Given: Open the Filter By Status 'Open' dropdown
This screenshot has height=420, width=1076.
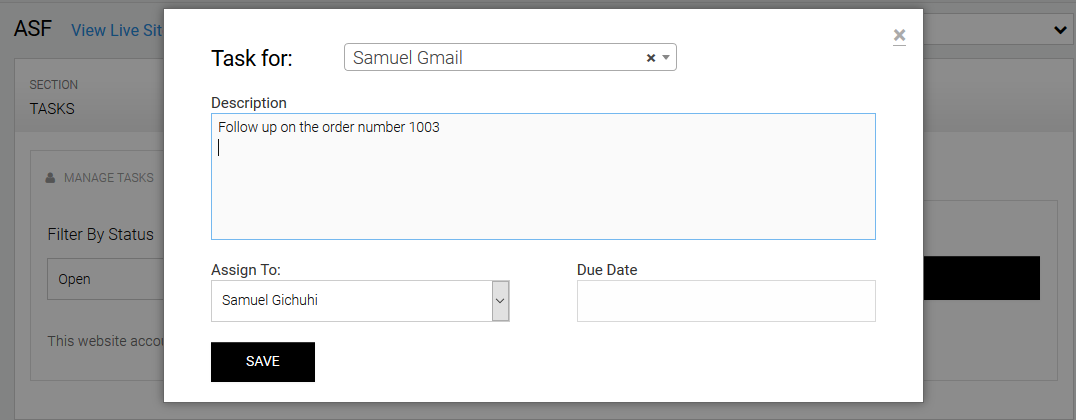Looking at the screenshot, I should pyautogui.click(x=105, y=280).
